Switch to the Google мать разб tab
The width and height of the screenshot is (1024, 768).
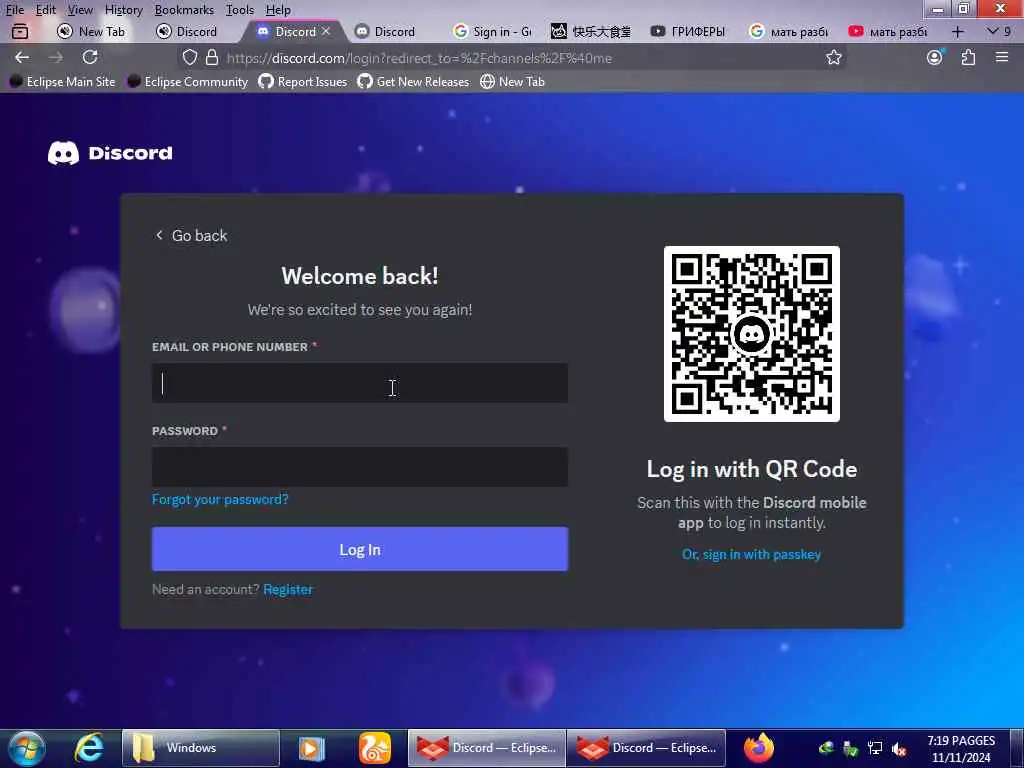point(789,31)
